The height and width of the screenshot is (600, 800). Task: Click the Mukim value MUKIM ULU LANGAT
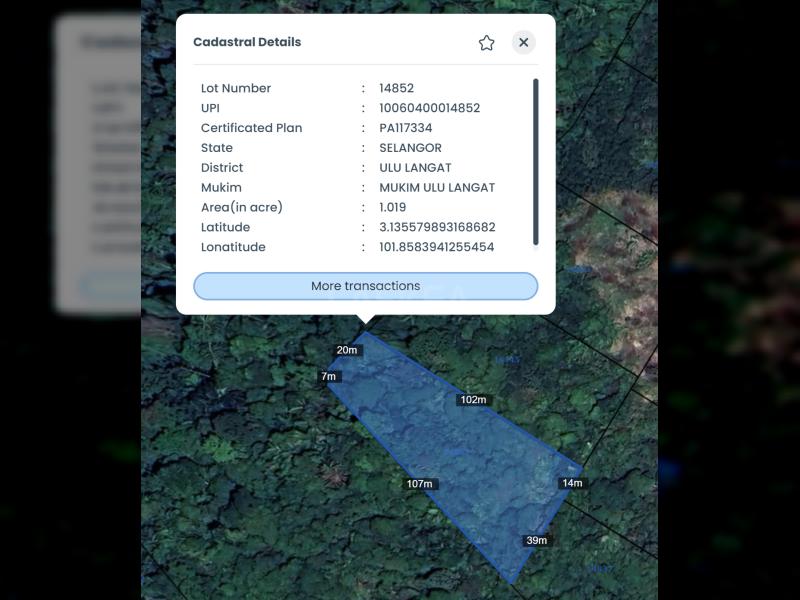click(x=437, y=188)
